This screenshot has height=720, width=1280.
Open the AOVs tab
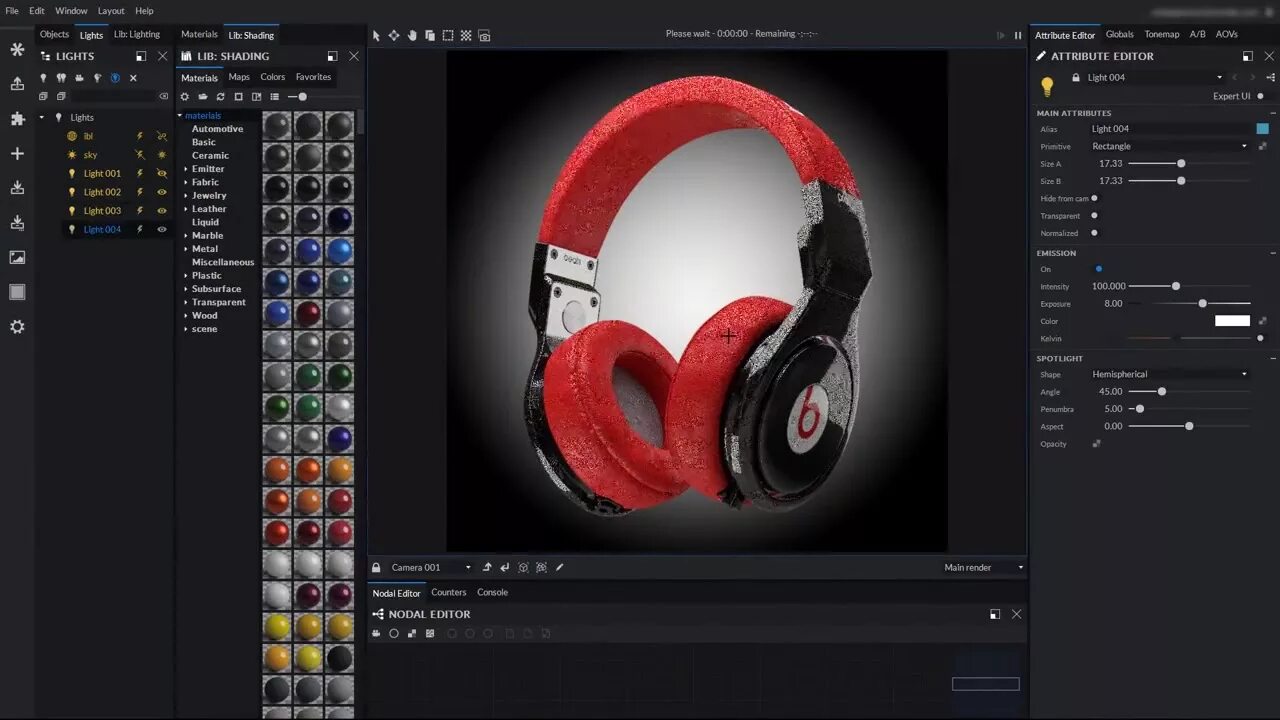[x=1227, y=34]
